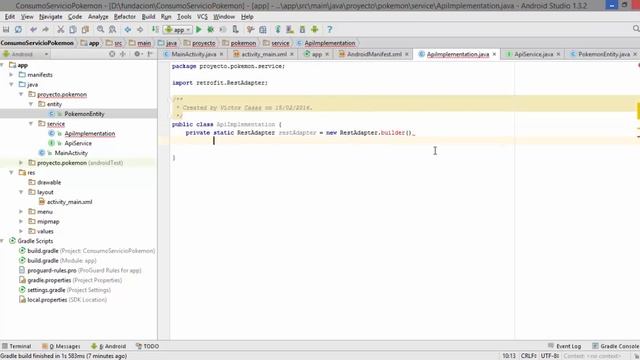The image size is (640, 360).
Task: Open the Gradle Console
Action: [616, 346]
